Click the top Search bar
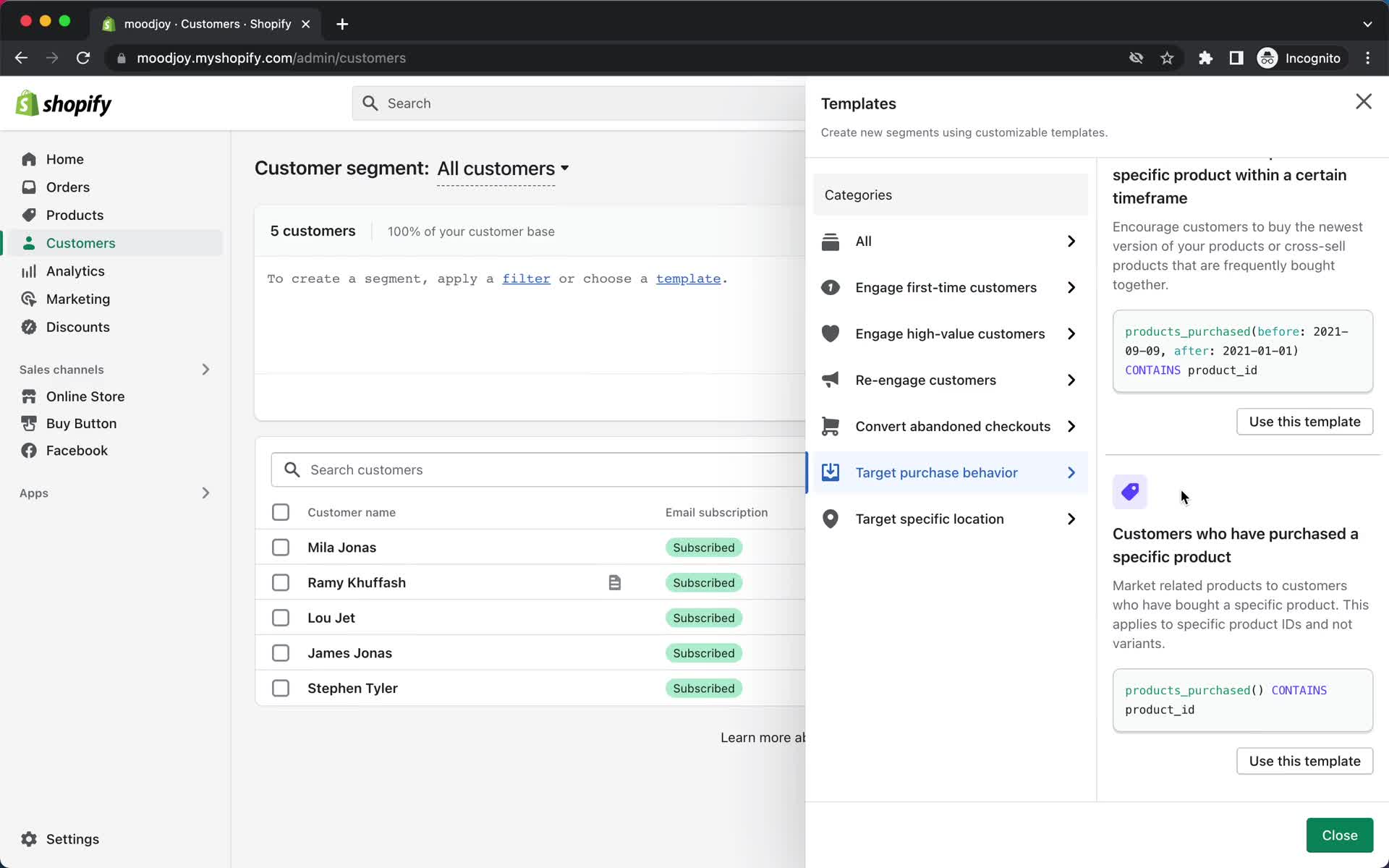Image resolution: width=1389 pixels, height=868 pixels. [579, 103]
